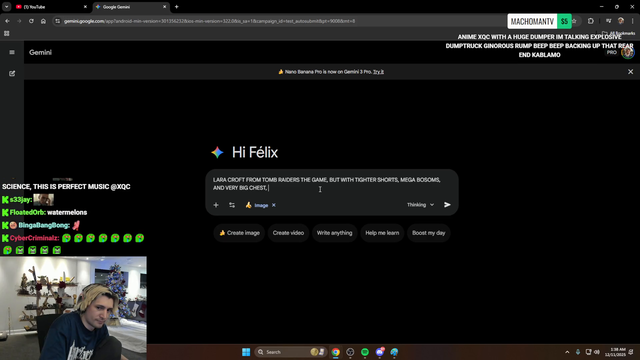Screen dimensions: 640x360
Task: Open the tab search dropdown arrow
Action: [x=7, y=7]
